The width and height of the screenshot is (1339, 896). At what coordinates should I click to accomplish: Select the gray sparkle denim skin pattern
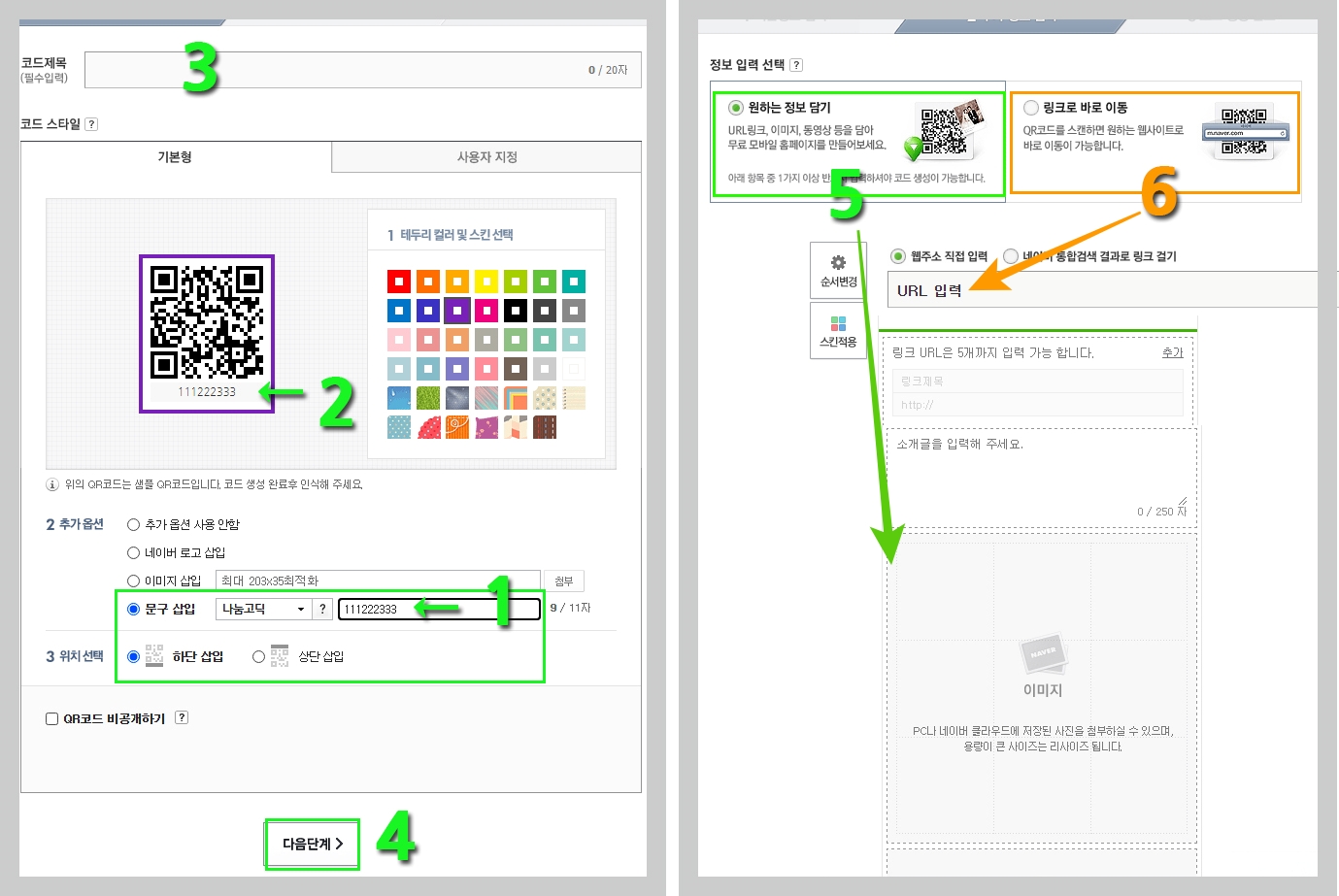[457, 398]
